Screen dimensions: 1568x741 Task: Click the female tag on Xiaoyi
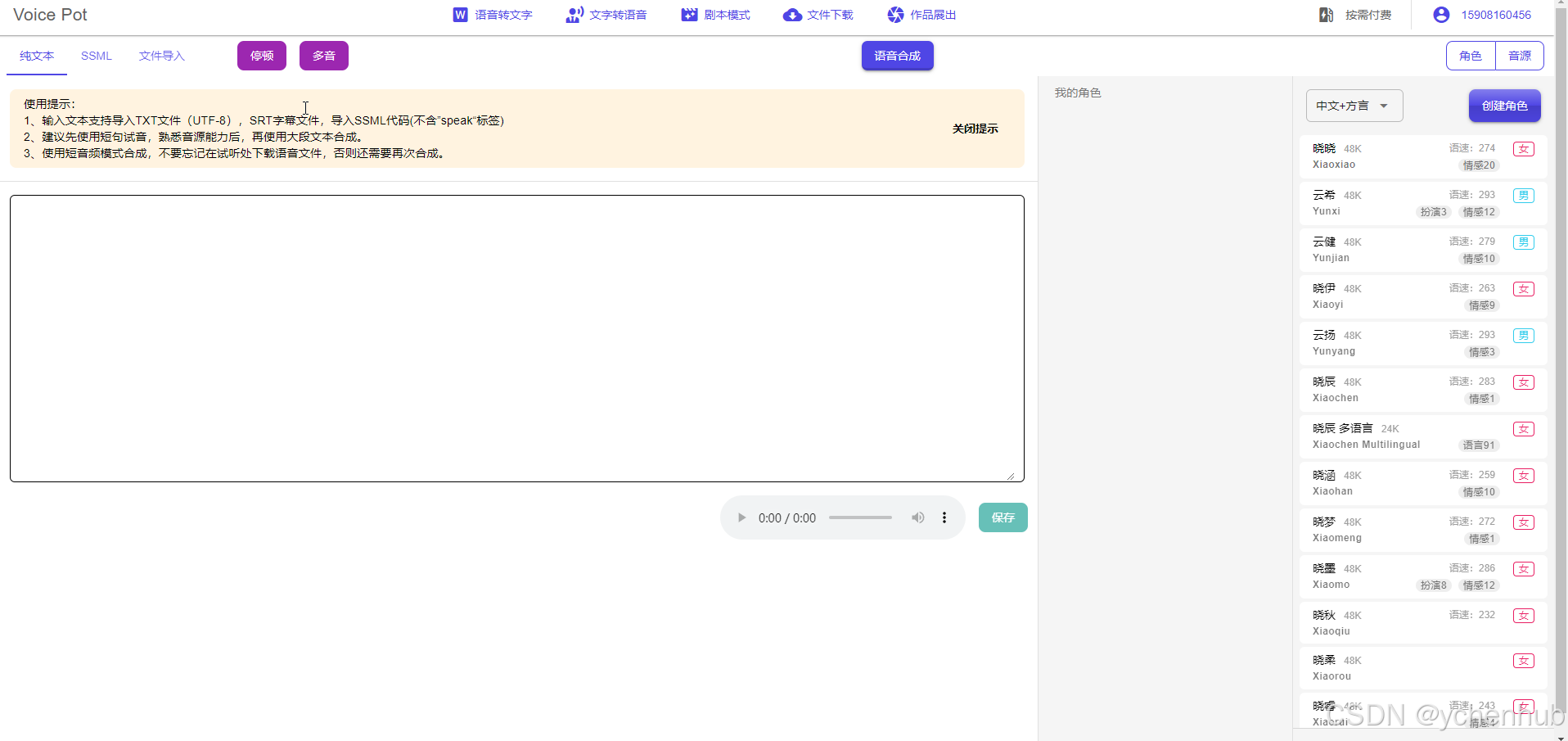(x=1524, y=289)
